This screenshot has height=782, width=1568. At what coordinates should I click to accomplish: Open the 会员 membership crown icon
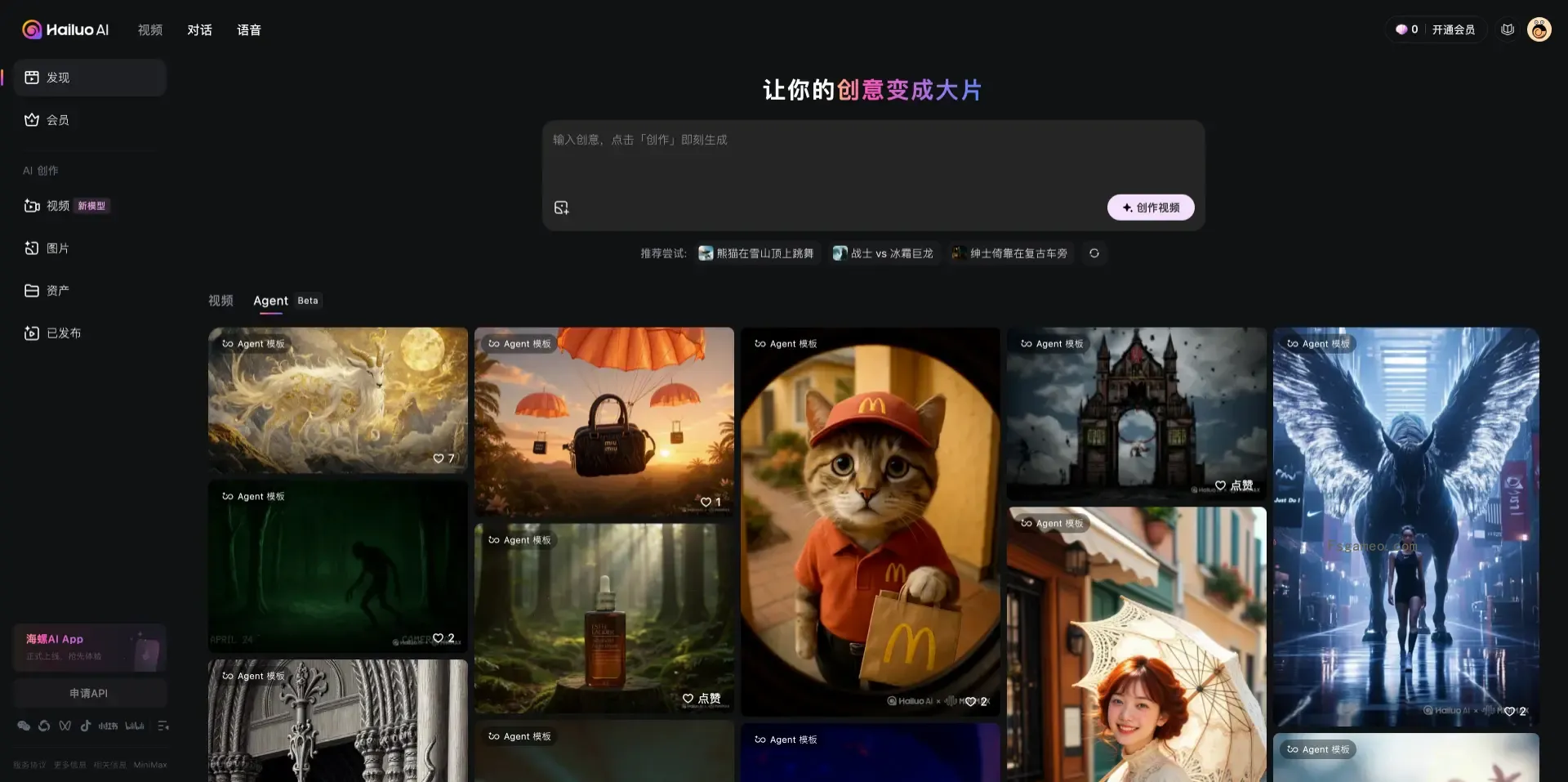(32, 120)
